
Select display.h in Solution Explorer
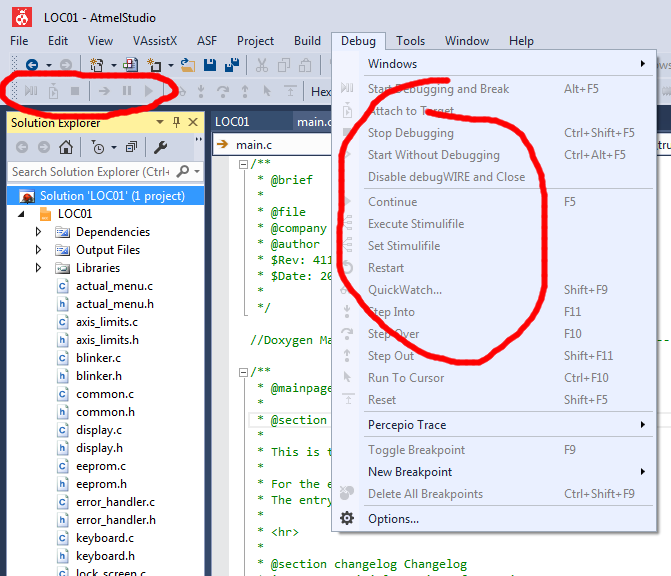tap(99, 448)
